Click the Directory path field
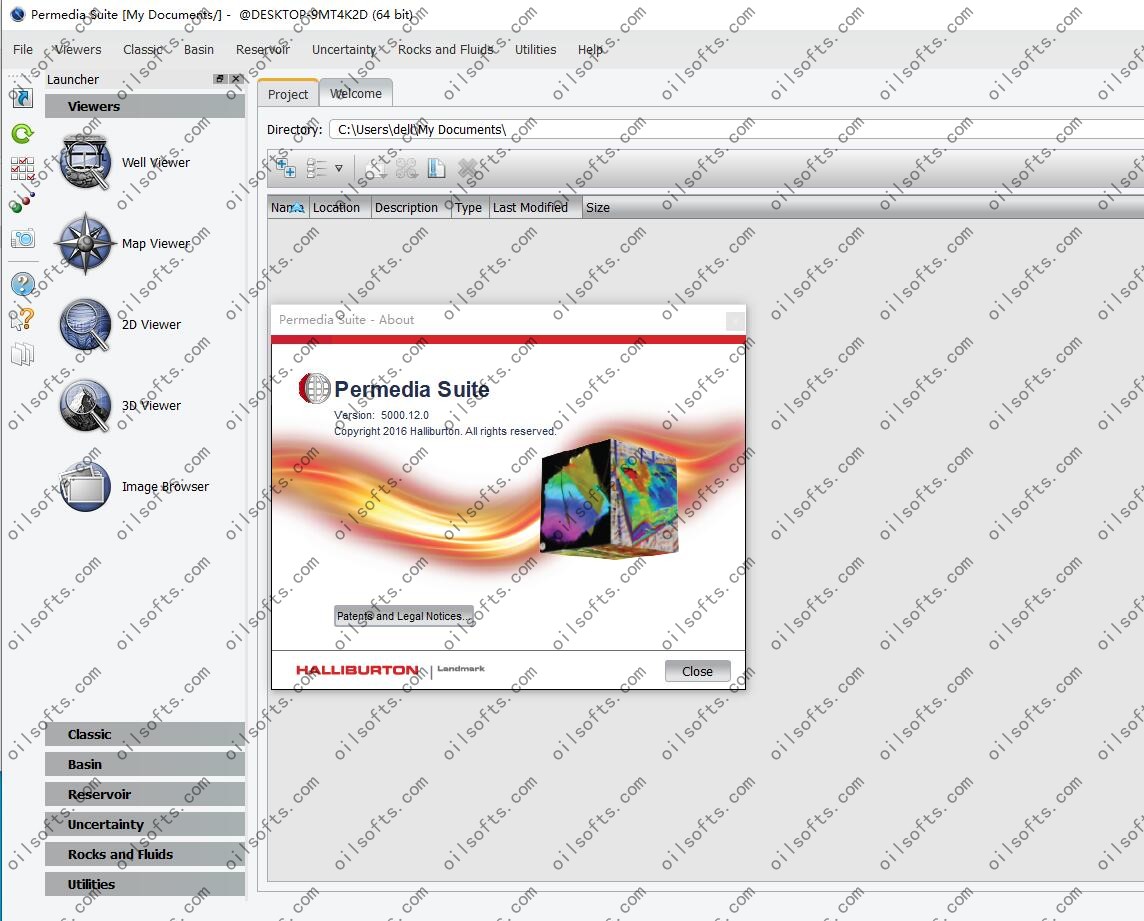 (x=737, y=129)
